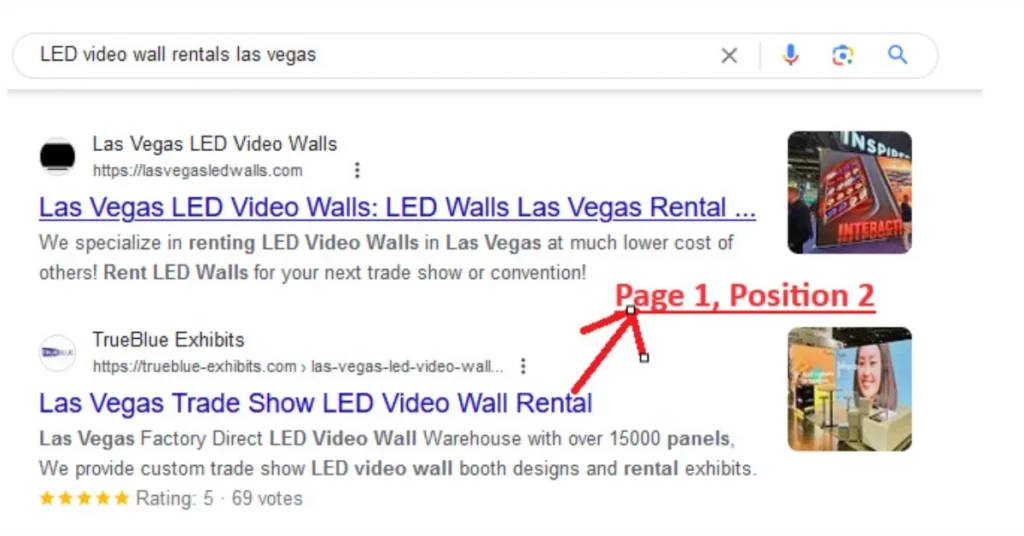1024x536 pixels.
Task: Click the red arrow's lower selection handle
Action: coord(644,358)
